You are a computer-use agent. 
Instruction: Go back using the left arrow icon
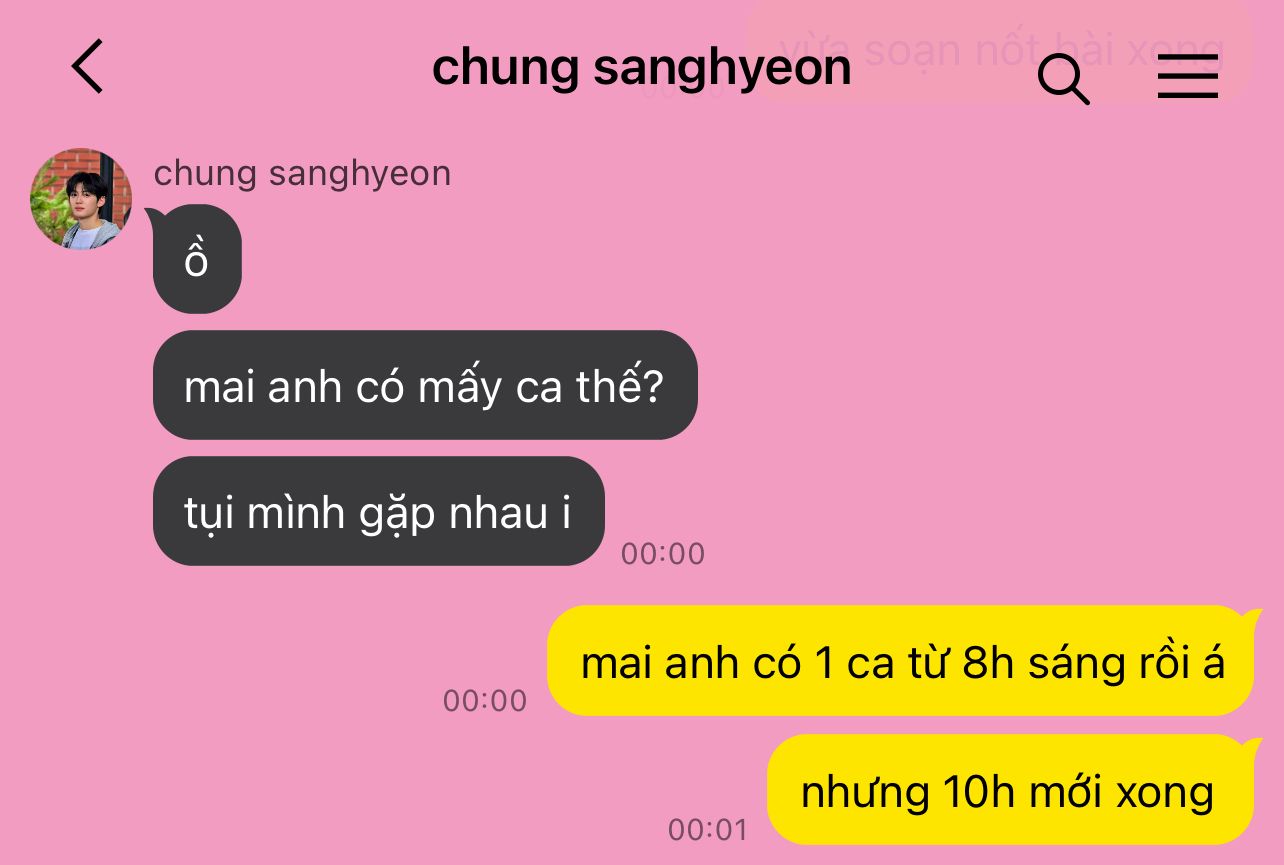[87, 67]
